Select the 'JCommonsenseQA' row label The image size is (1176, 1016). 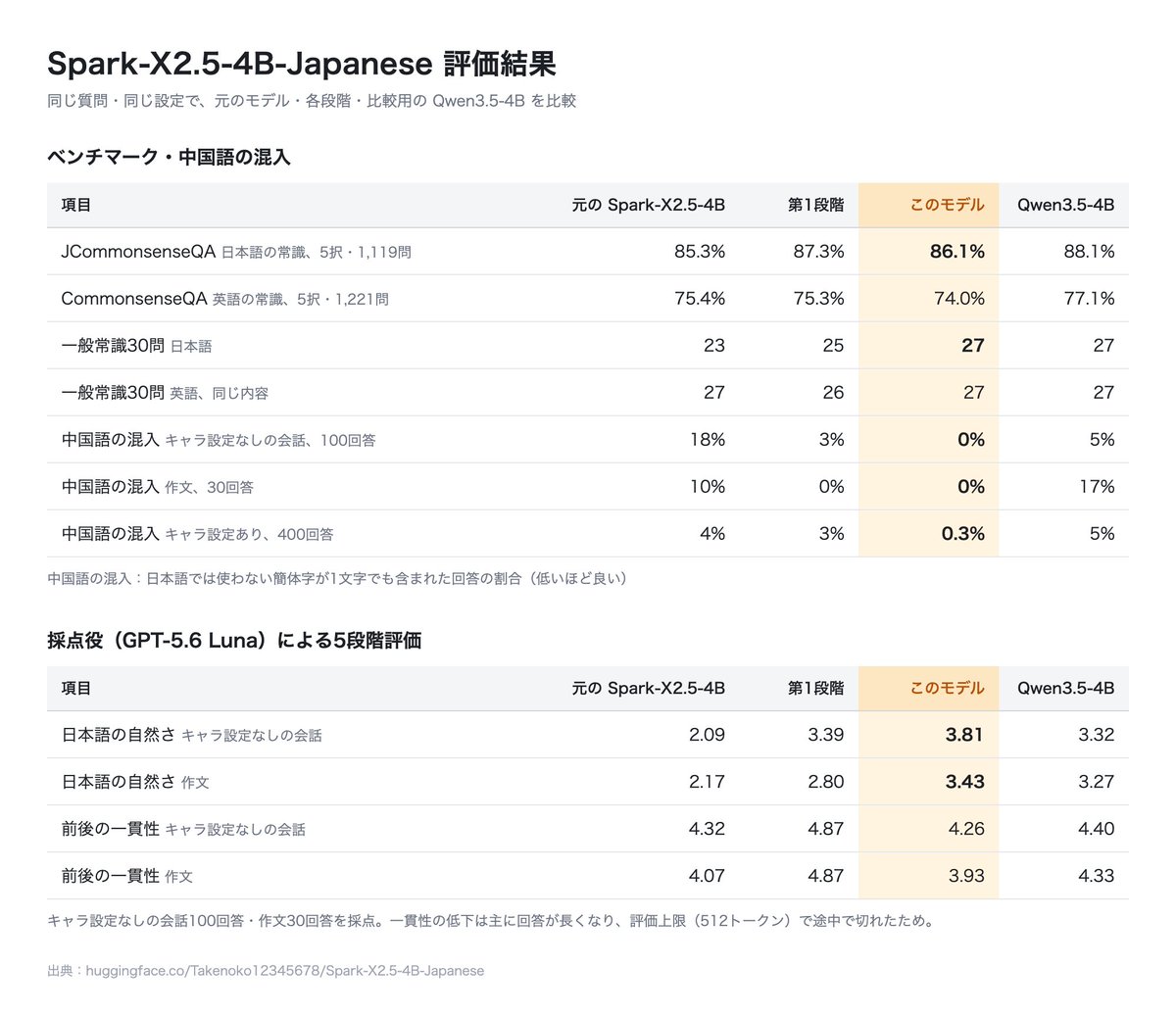point(236,252)
